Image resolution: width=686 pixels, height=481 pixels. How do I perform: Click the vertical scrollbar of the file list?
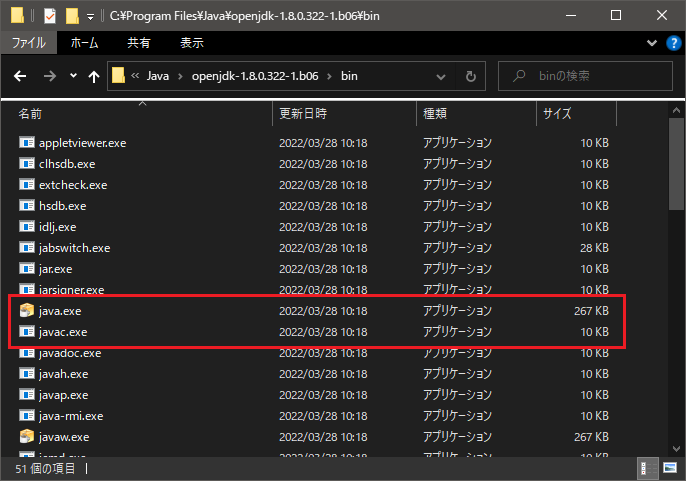click(678, 280)
